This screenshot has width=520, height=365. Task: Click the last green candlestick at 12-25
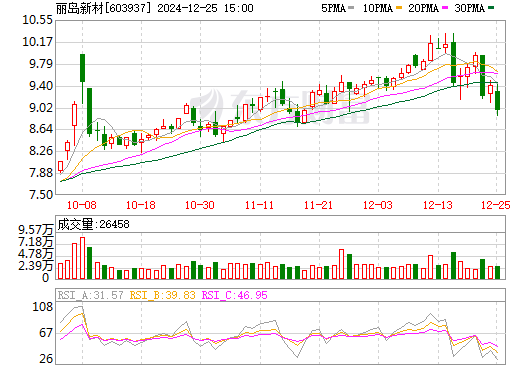point(498,100)
